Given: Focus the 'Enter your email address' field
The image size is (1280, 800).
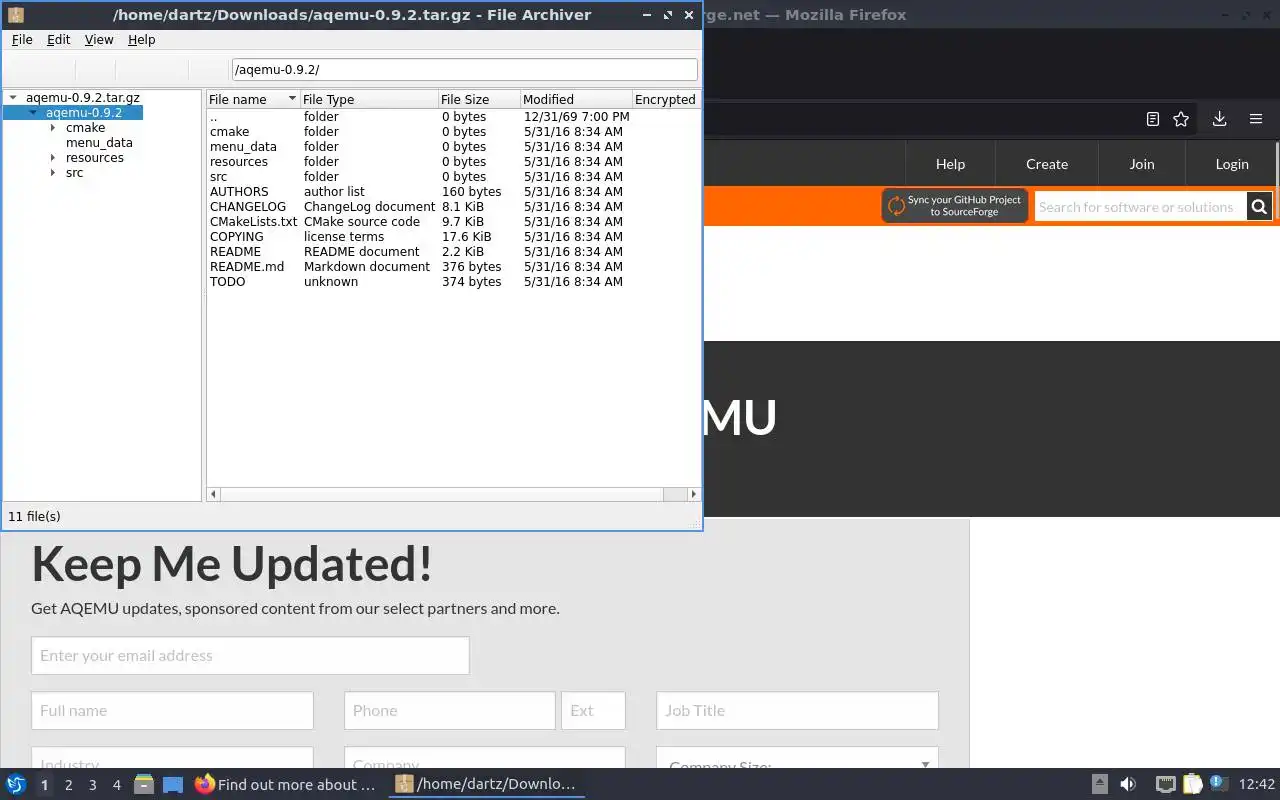Looking at the screenshot, I should tap(250, 655).
